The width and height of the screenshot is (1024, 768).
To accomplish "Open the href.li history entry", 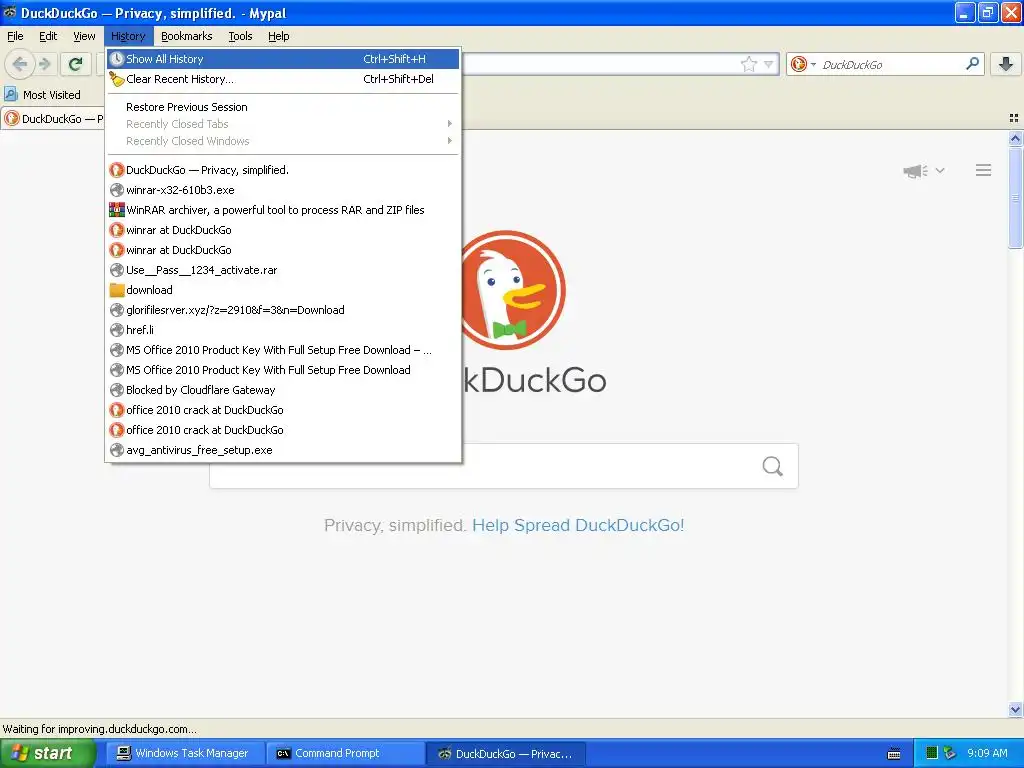I will point(283,330).
